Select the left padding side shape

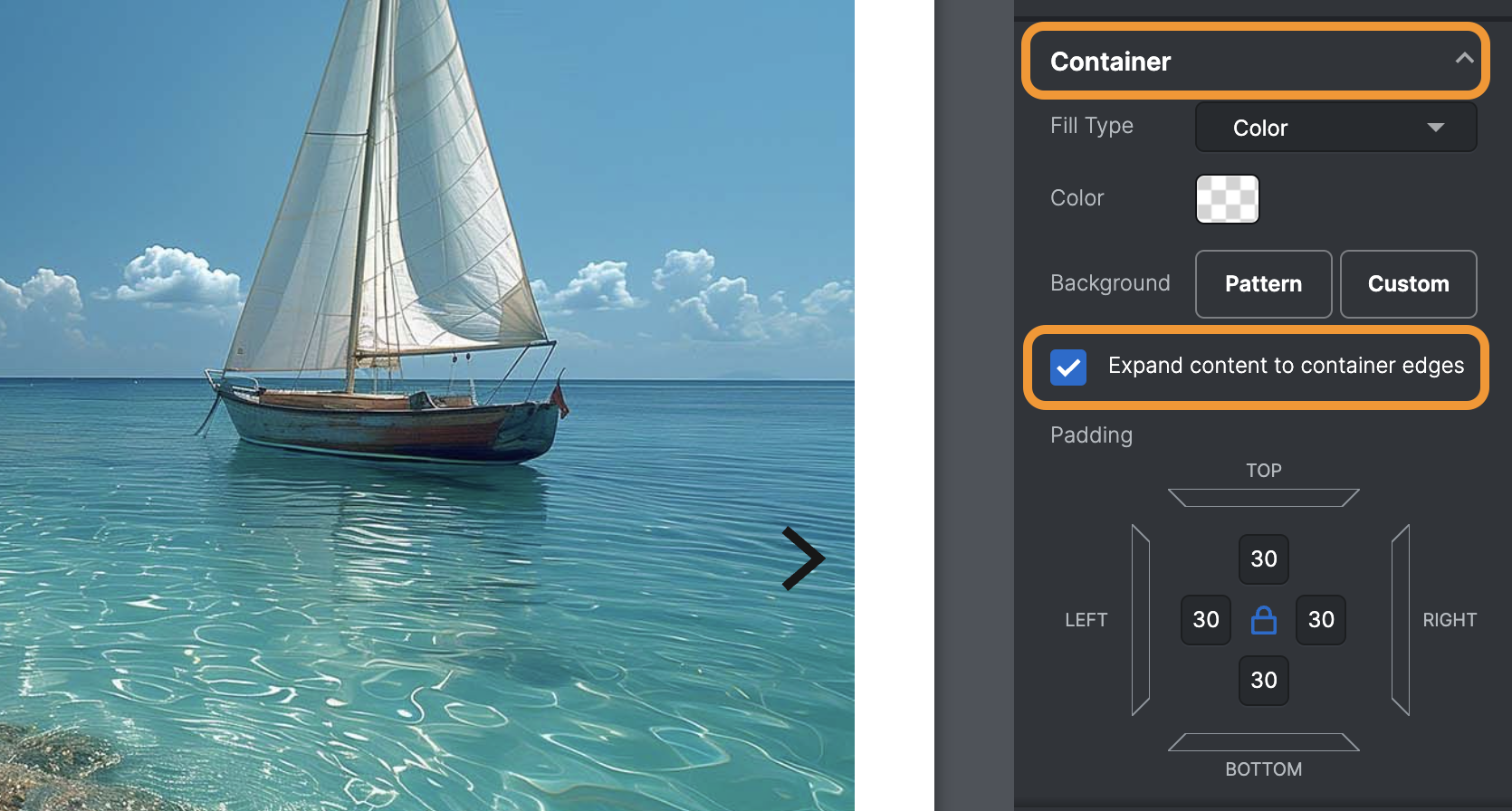(1141, 620)
